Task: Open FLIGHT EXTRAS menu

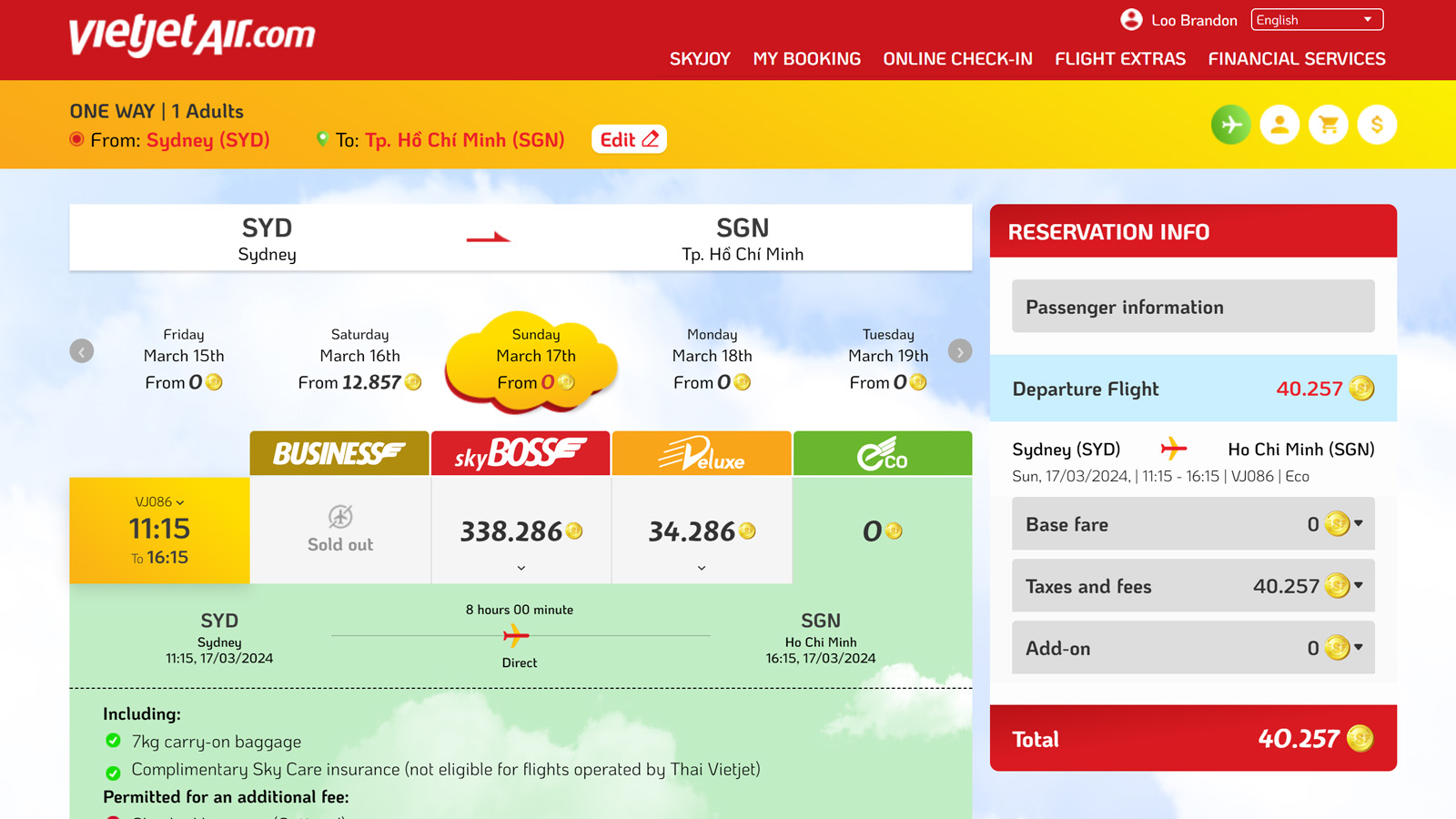Action: point(1120,59)
